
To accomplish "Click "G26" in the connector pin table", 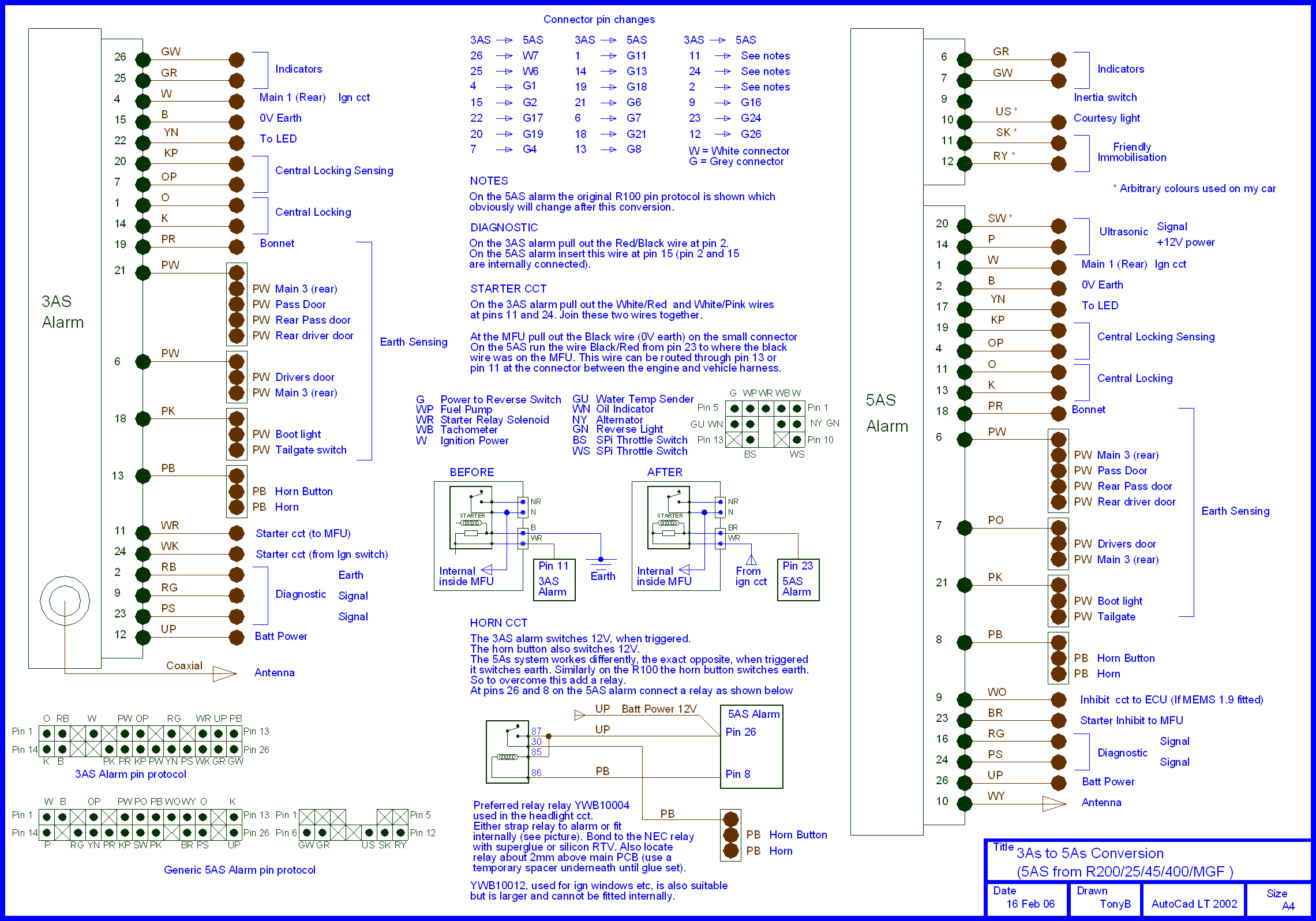I will pyautogui.click(x=751, y=134).
